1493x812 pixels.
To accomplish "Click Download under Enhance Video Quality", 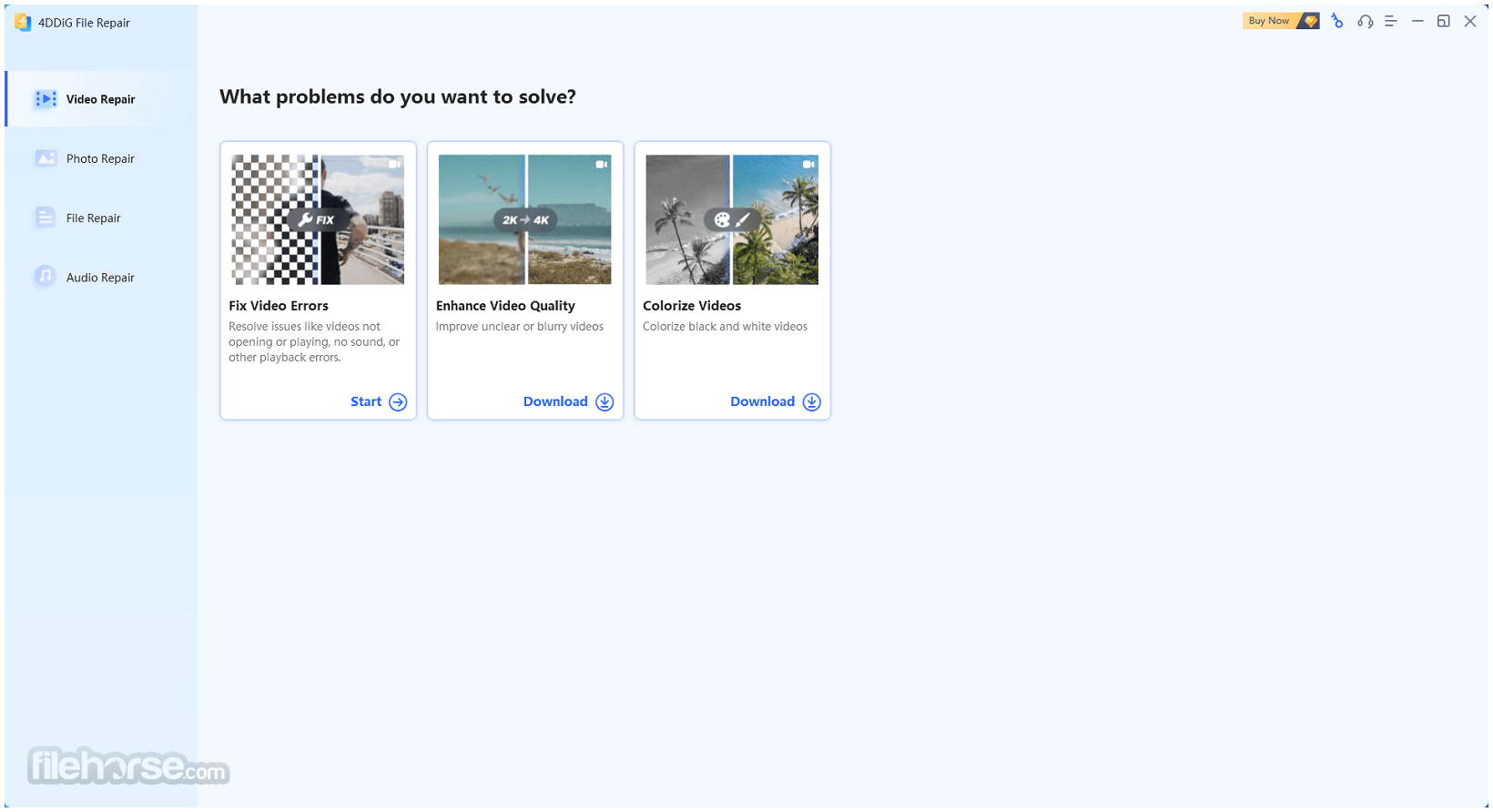I will [x=555, y=401].
